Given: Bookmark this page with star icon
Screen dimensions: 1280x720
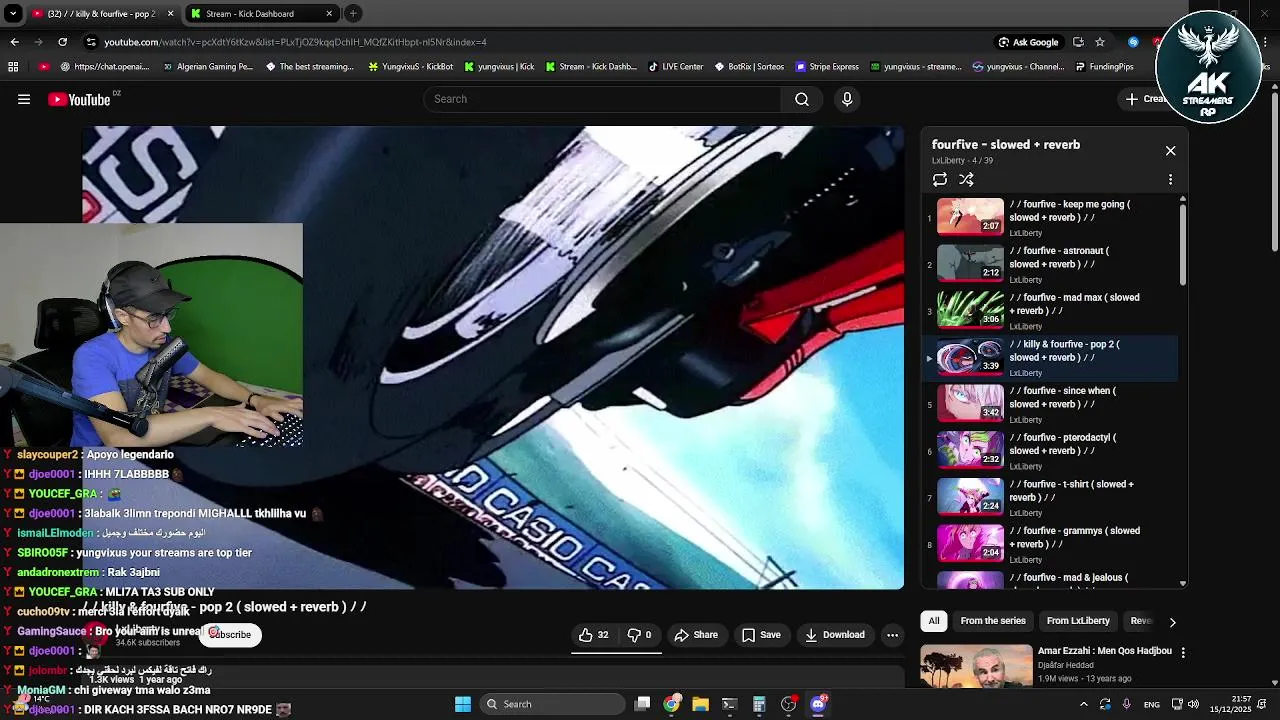Looking at the screenshot, I should click(1100, 42).
